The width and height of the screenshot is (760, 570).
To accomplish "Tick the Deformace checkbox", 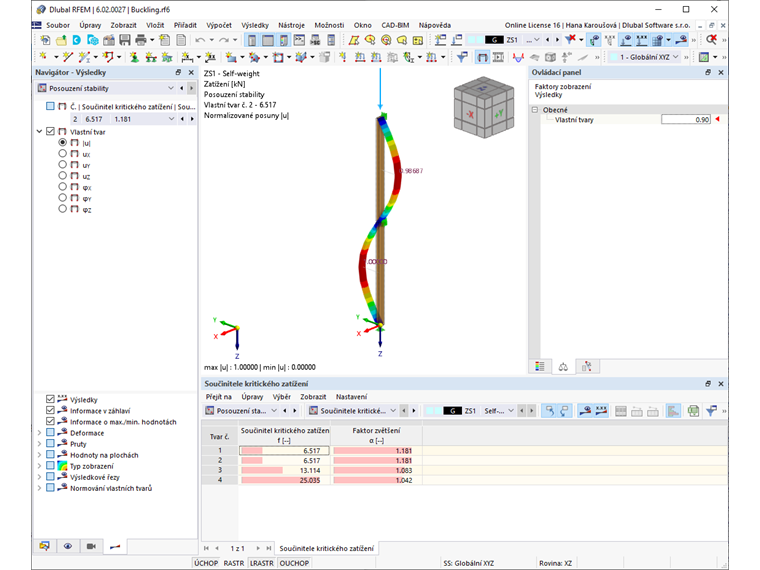I will [x=50, y=432].
